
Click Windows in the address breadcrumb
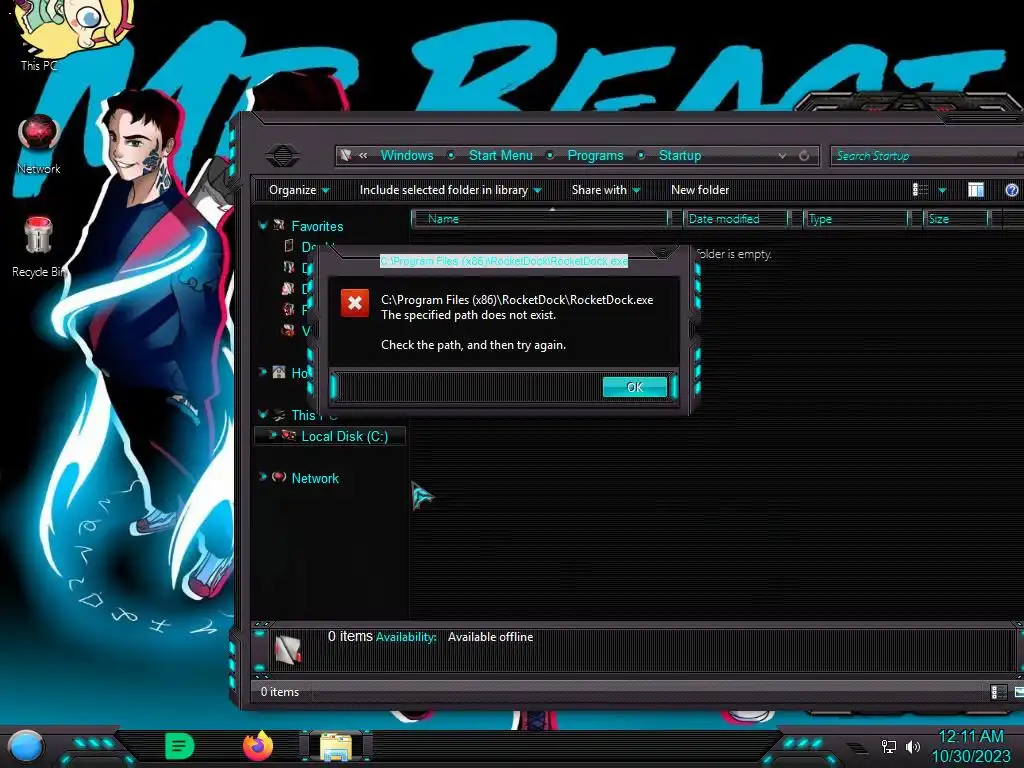(407, 155)
